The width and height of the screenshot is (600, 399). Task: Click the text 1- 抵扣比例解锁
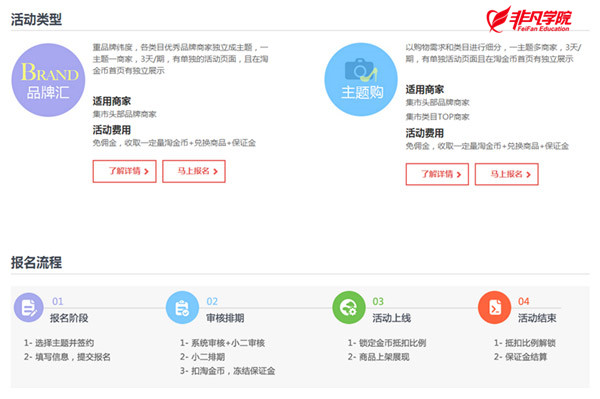click(525, 343)
